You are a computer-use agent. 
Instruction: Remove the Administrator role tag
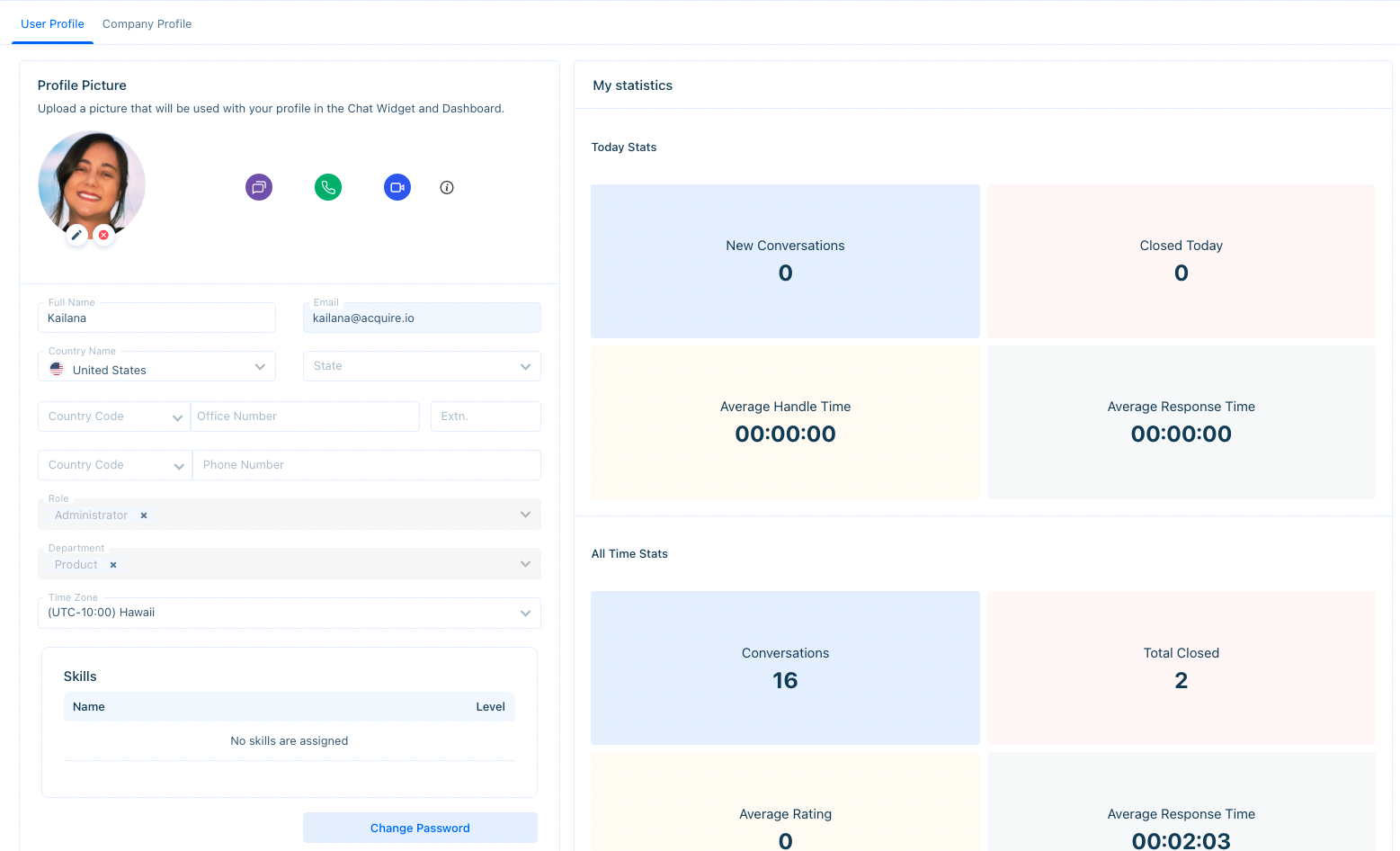point(144,515)
